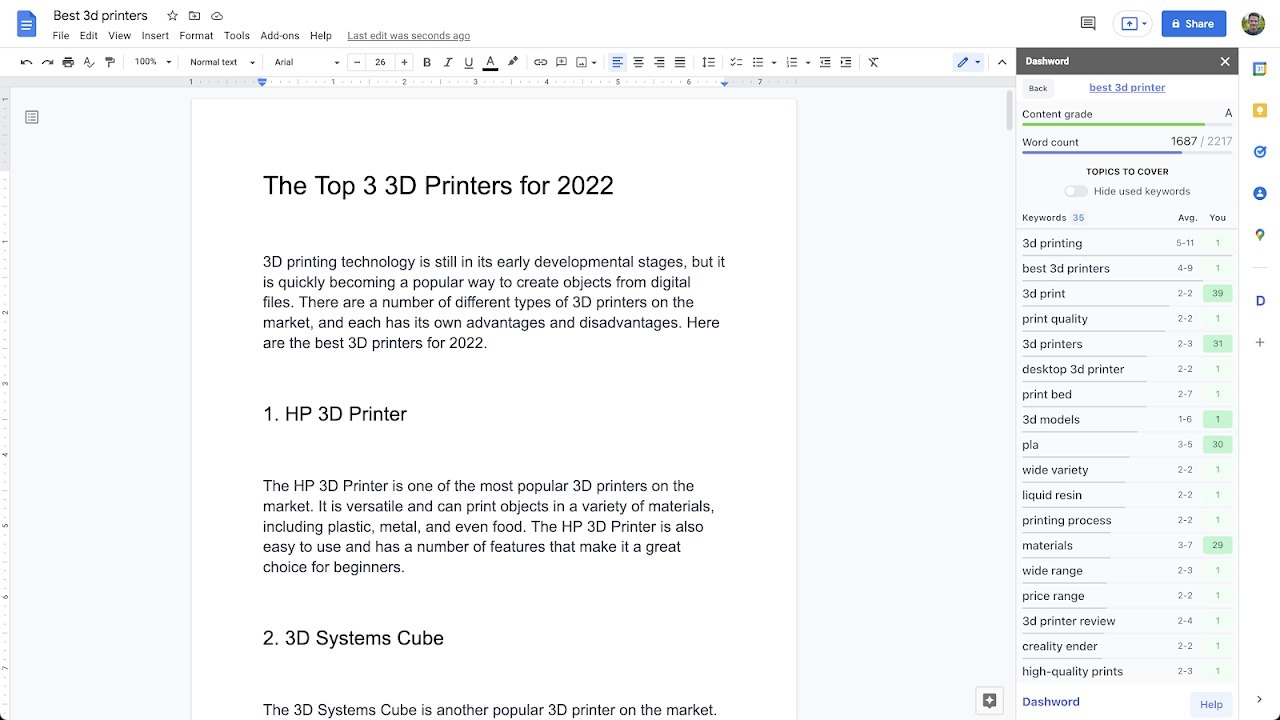Open the Arial font dropdown
1280x720 pixels.
307,62
